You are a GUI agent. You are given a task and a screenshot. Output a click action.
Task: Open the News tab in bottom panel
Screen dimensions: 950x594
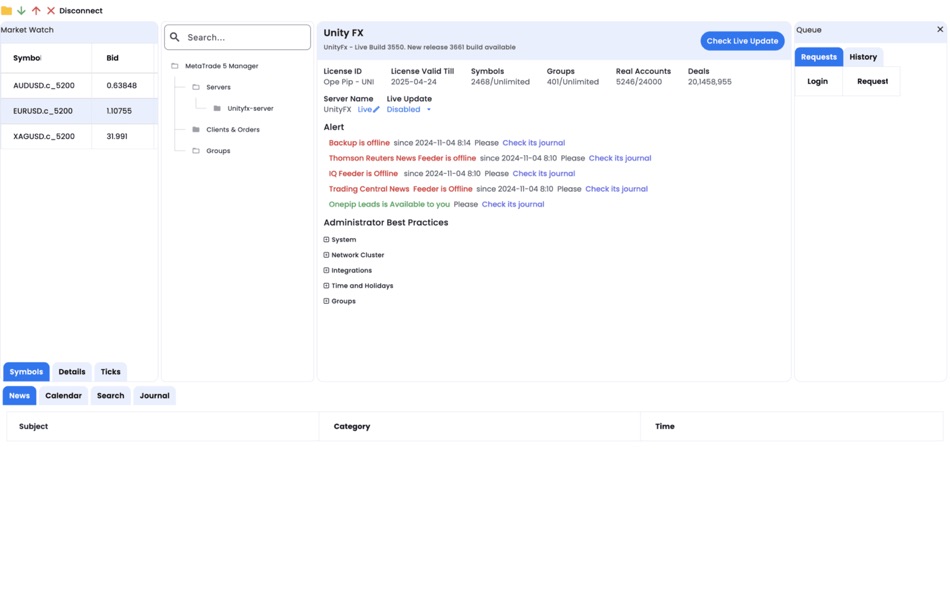pos(19,396)
